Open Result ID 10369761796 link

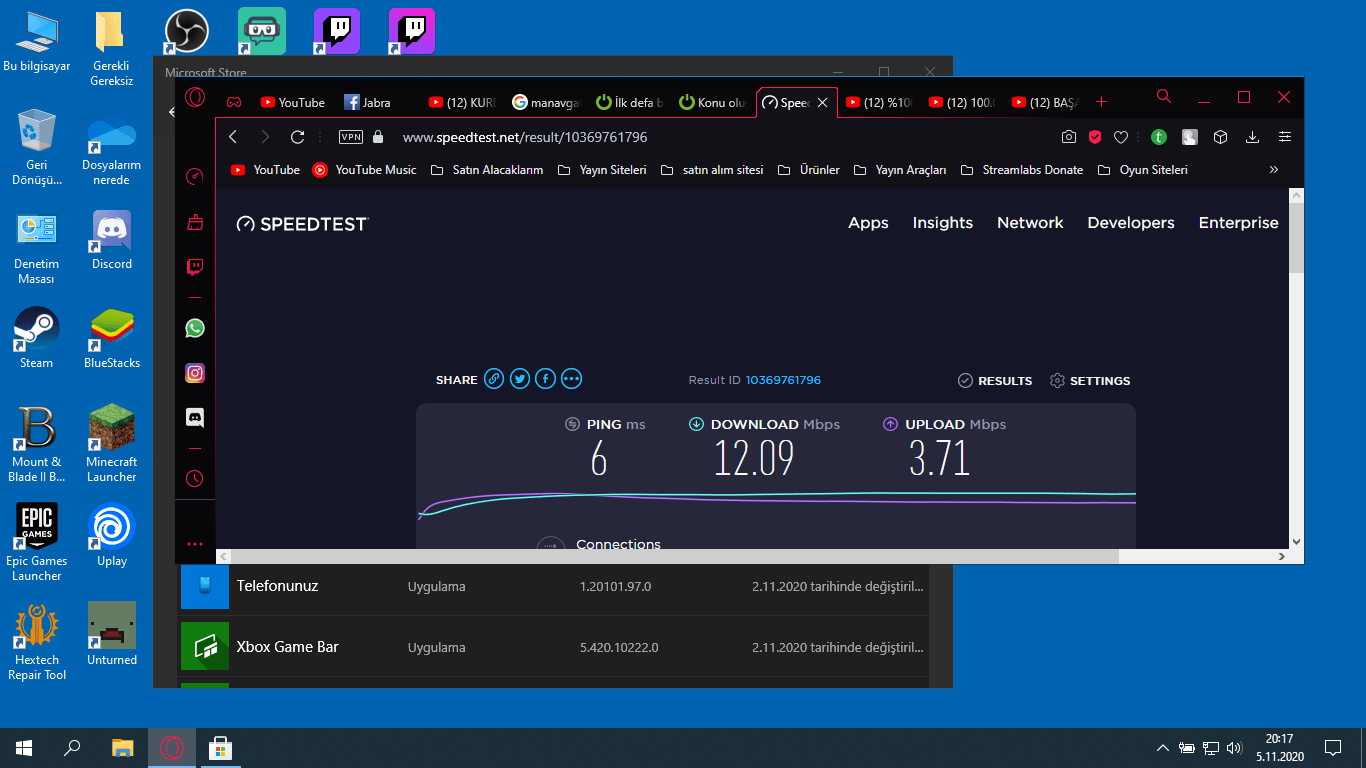pos(783,380)
